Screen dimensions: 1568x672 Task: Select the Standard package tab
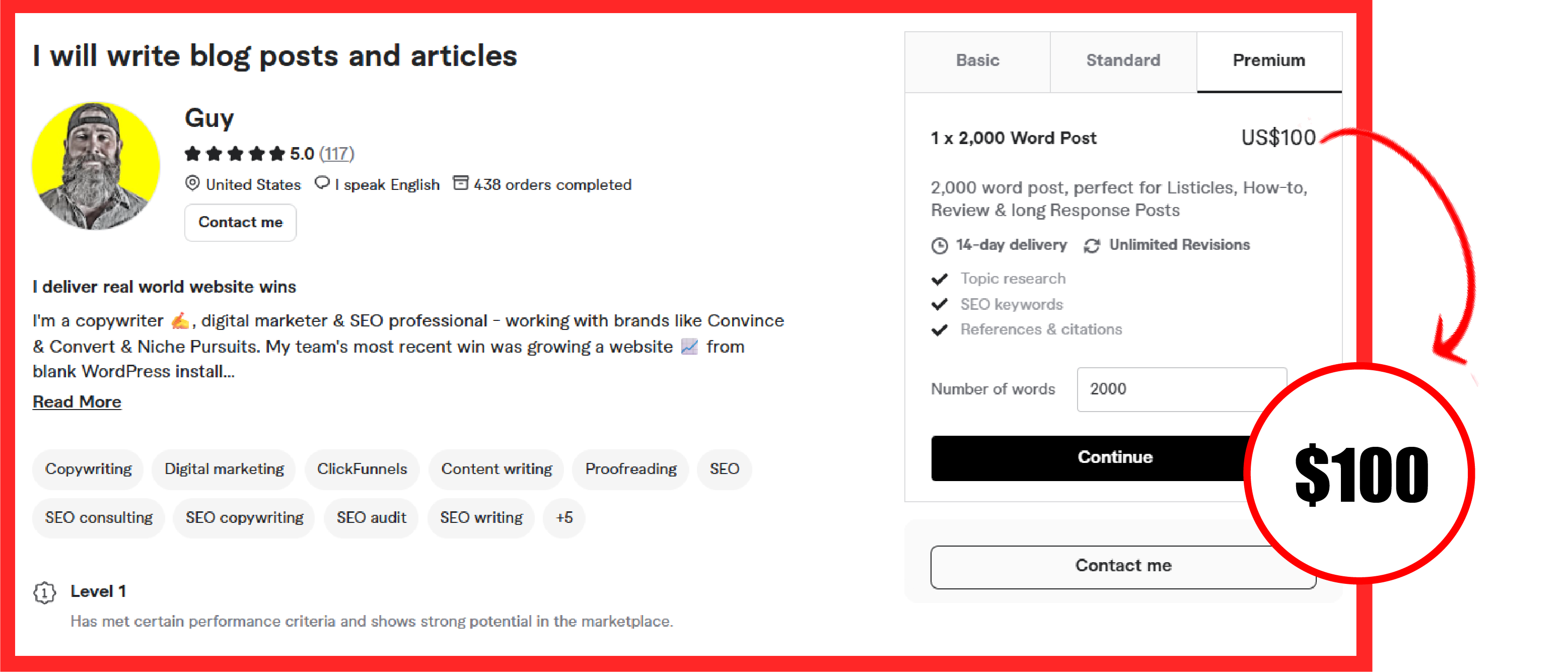(1123, 60)
